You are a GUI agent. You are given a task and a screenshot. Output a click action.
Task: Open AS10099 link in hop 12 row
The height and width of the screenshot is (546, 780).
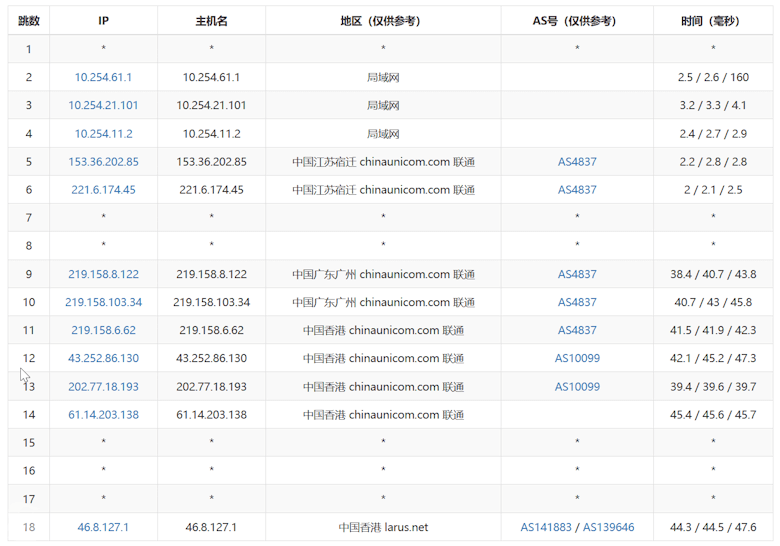click(577, 358)
